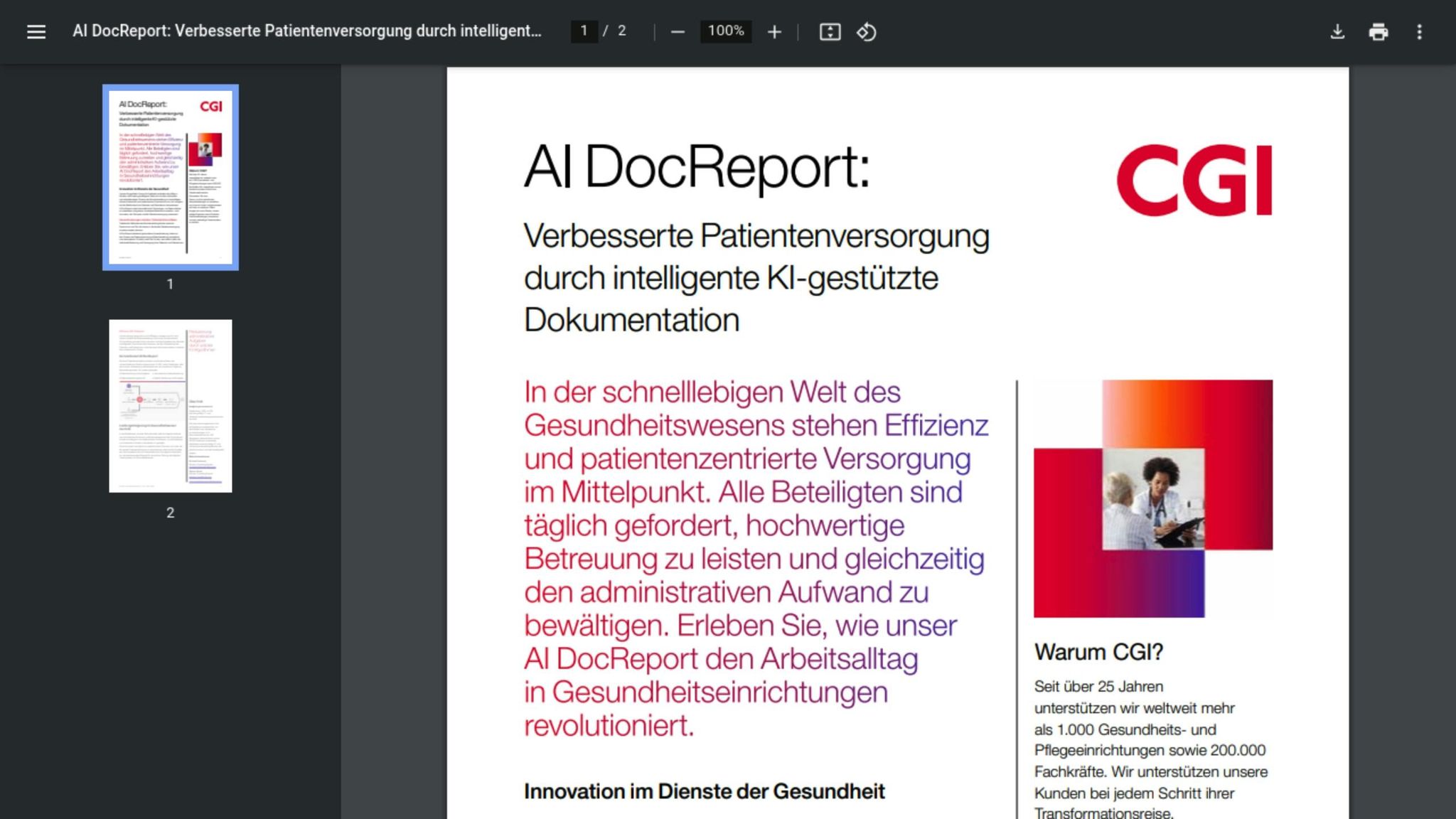Select the page 2 thumbnail
Viewport: 1456px width, 819px height.
pos(170,405)
